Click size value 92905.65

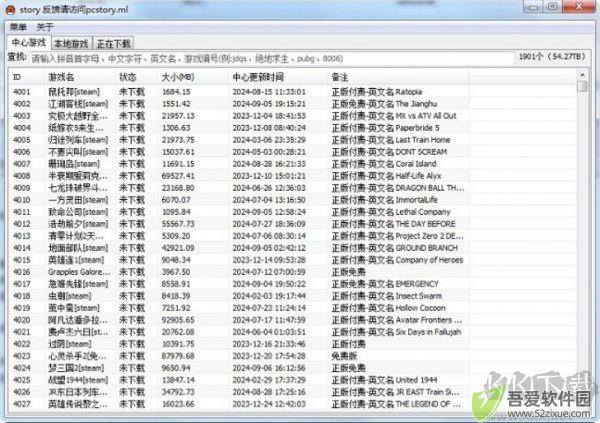coord(178,320)
